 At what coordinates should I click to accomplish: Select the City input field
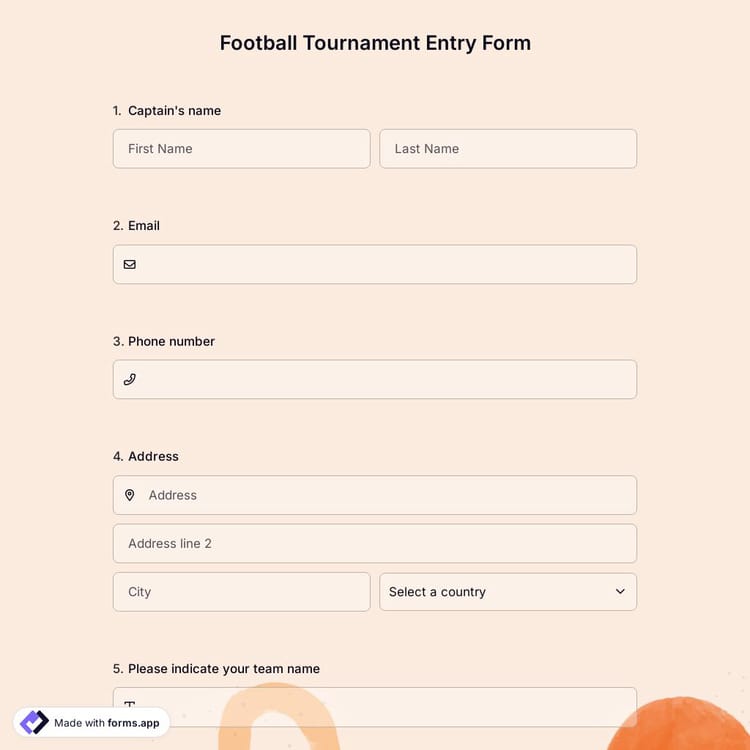tap(241, 592)
